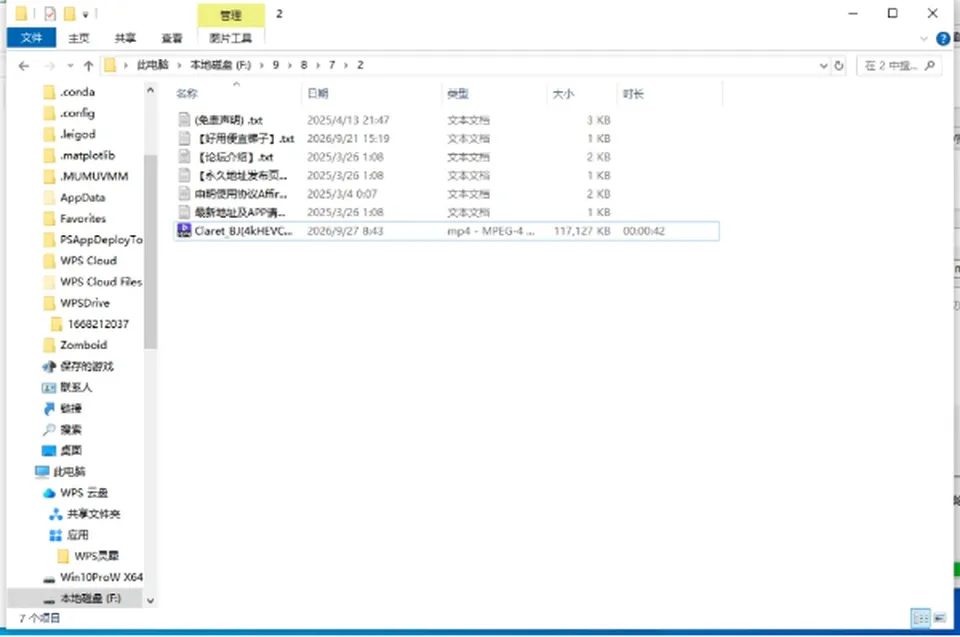Viewport: 960px width, 637px height.
Task: Open the blue help question mark
Action: [x=943, y=39]
